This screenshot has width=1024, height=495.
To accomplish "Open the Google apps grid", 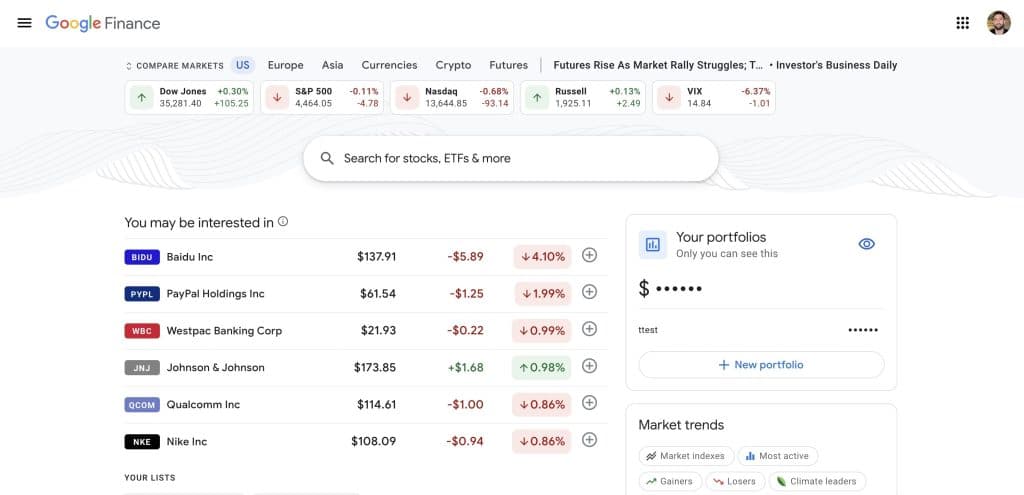I will 962,23.
